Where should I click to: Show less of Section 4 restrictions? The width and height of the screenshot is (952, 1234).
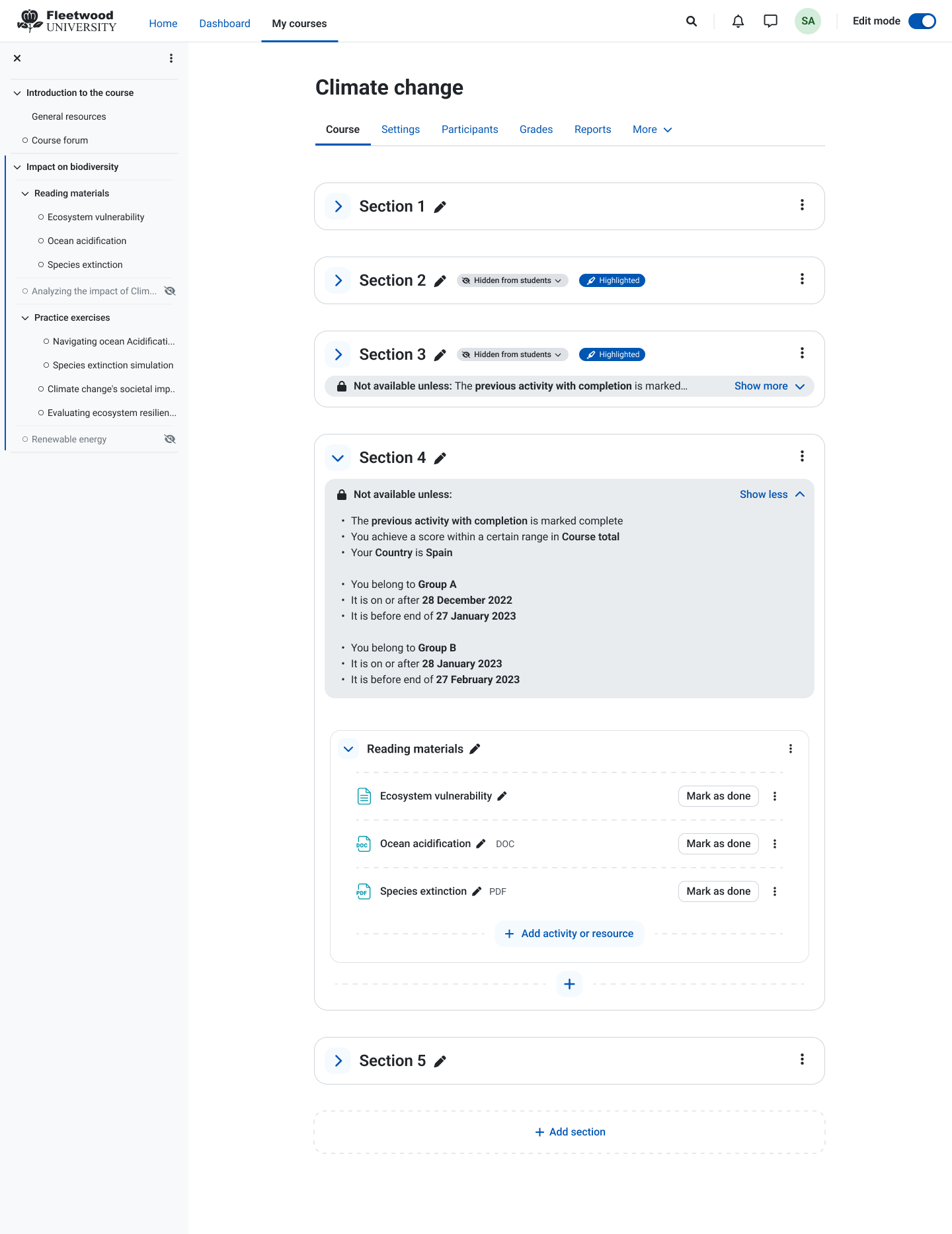tap(772, 495)
